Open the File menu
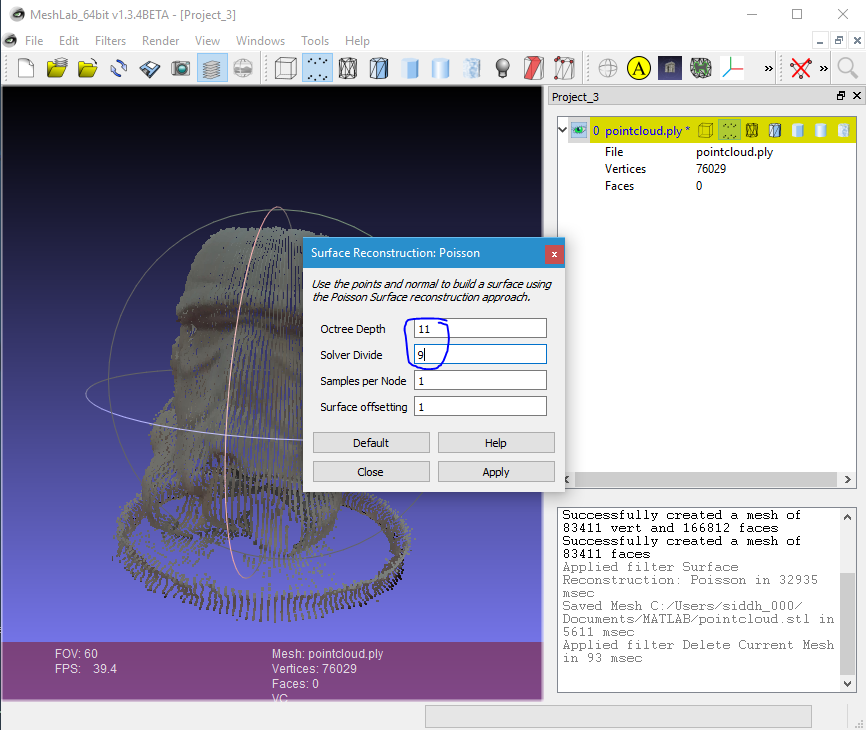 [34, 41]
